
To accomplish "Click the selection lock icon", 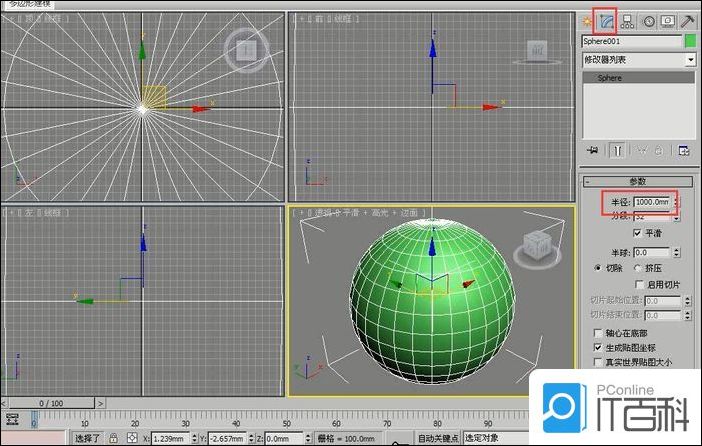I will tap(113, 438).
